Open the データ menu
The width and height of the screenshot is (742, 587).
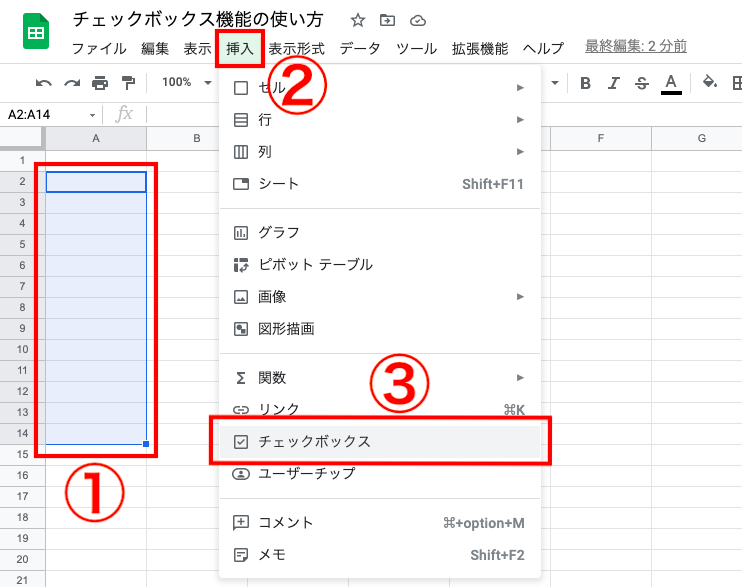360,48
